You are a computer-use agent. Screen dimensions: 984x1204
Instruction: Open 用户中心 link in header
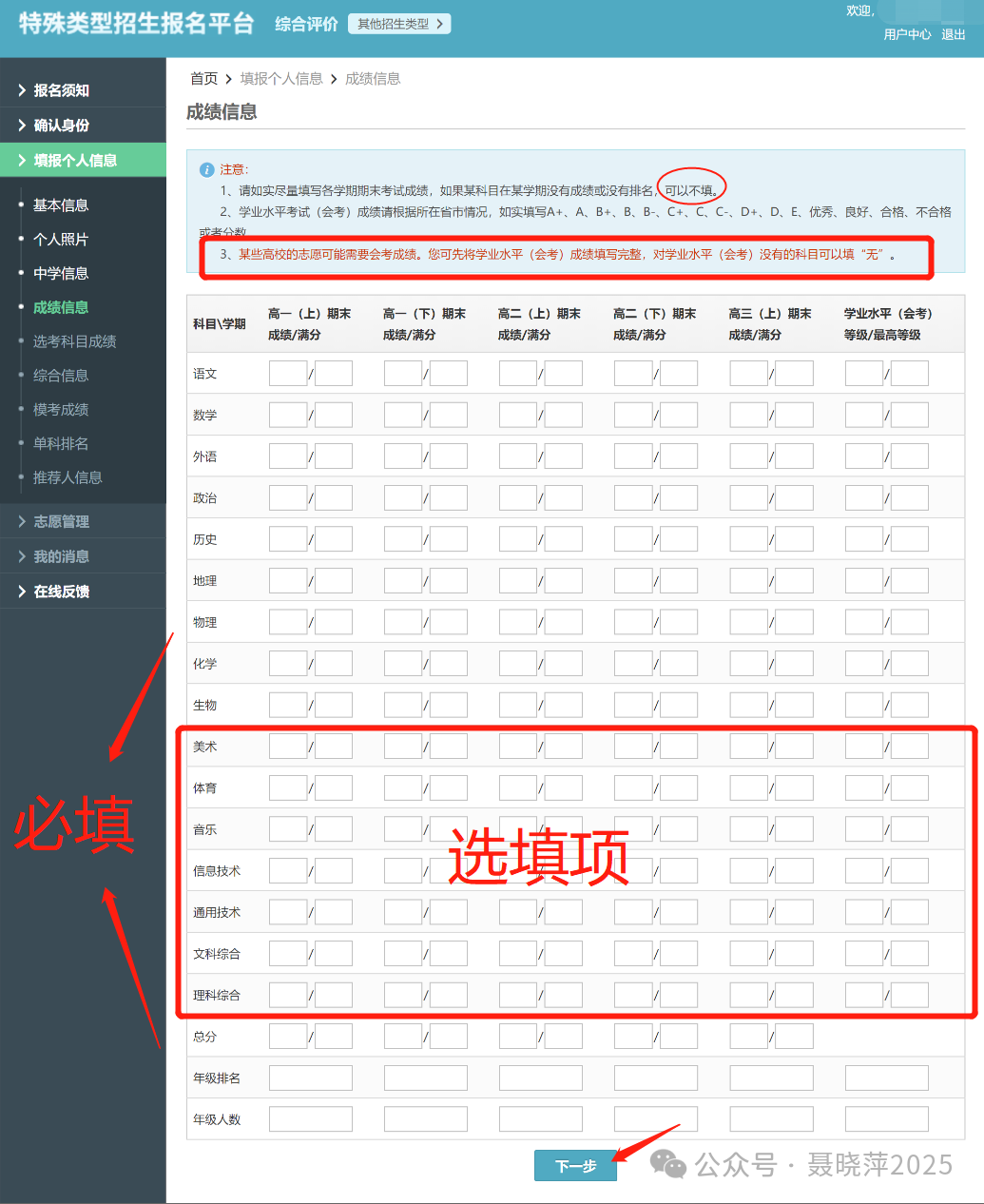(907, 34)
